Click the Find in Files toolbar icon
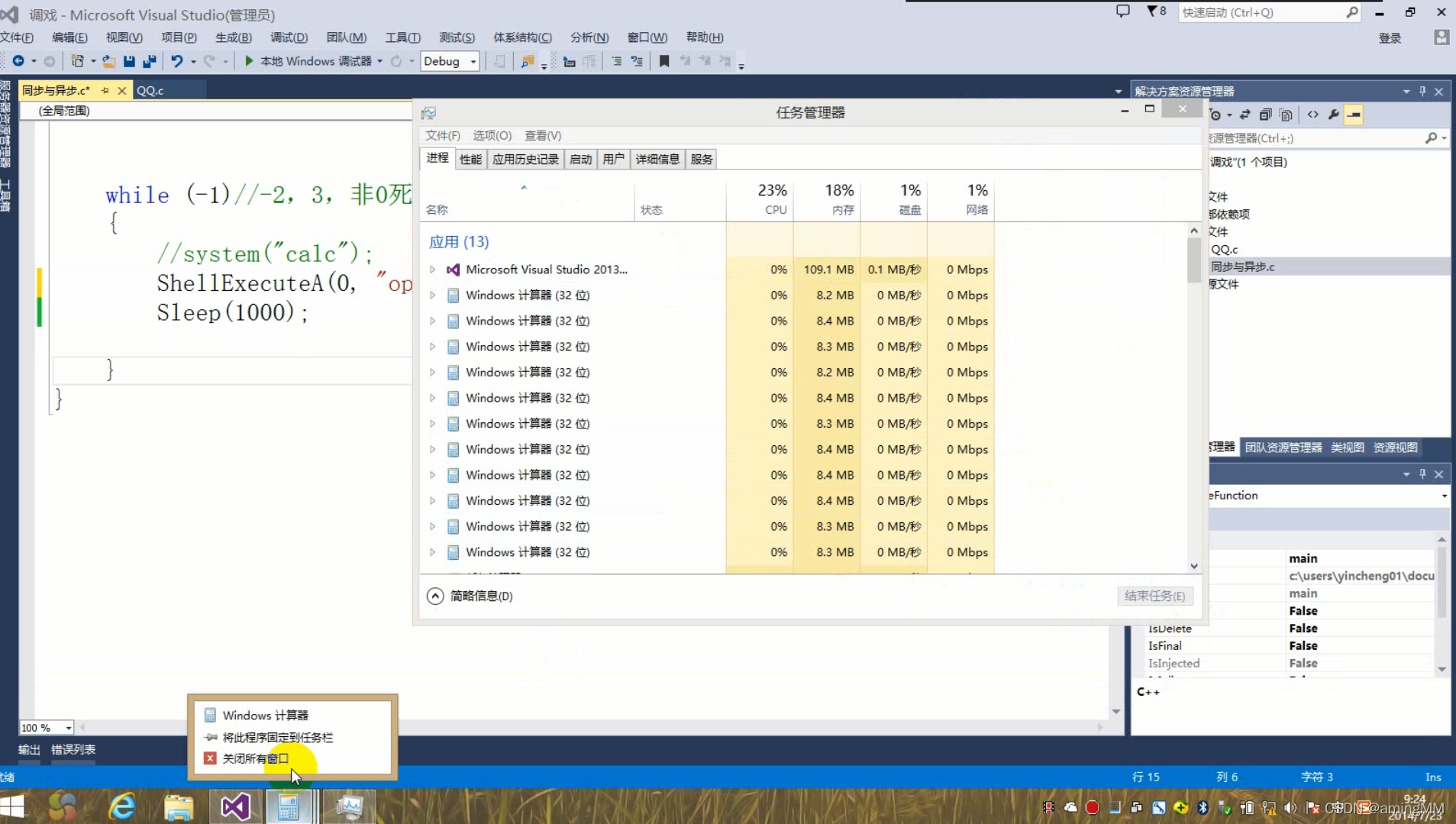The image size is (1456, 824). (527, 61)
